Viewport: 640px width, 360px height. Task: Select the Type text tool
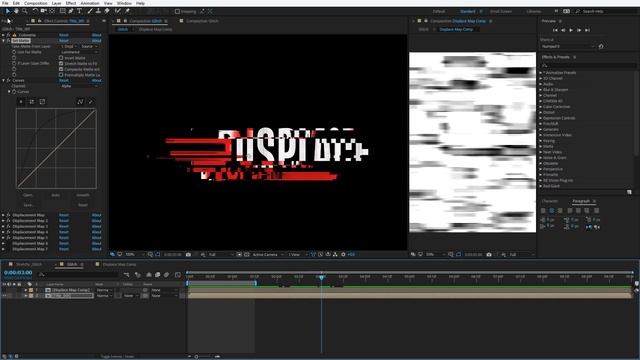pyautogui.click(x=80, y=11)
